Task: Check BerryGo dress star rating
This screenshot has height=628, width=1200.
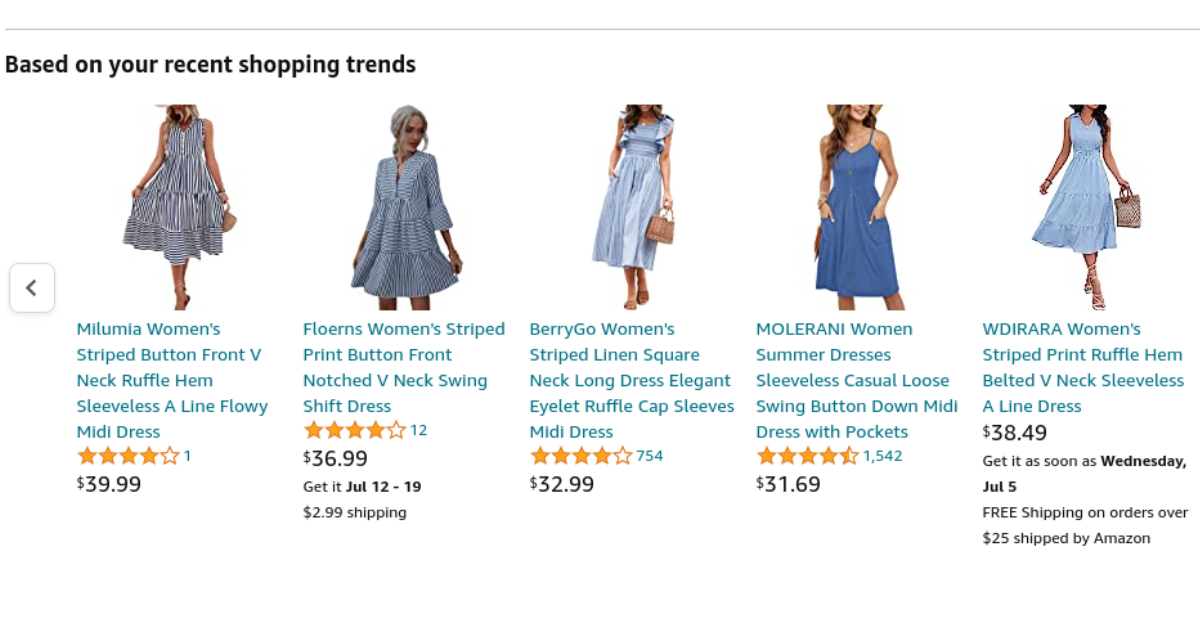Action: click(x=581, y=456)
